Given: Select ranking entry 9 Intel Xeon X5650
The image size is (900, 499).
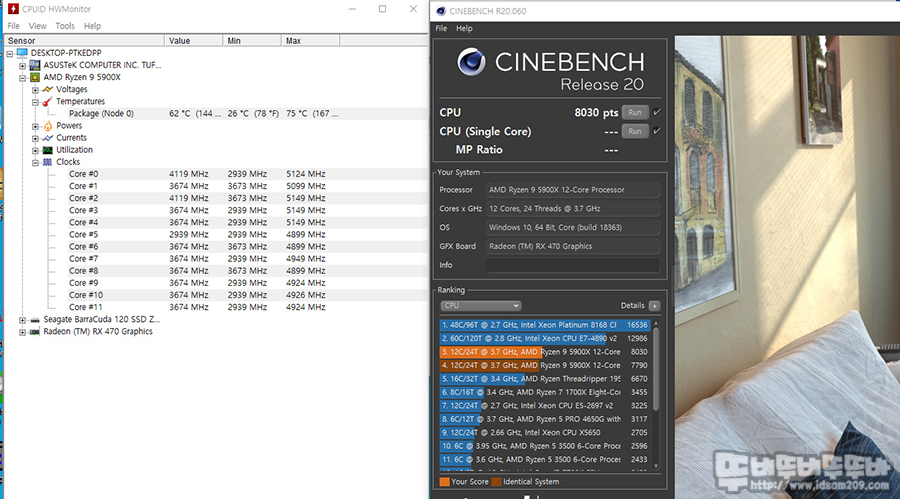Looking at the screenshot, I should (545, 432).
